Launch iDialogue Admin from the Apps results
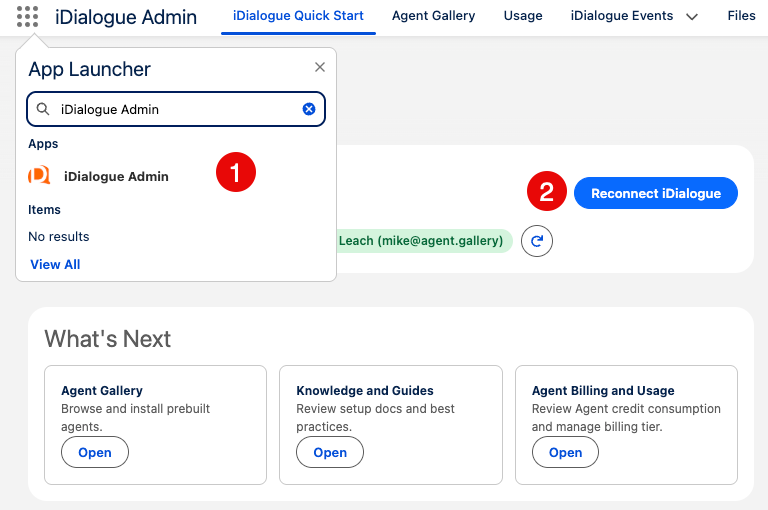This screenshot has width=768, height=510. pyautogui.click(x=116, y=176)
